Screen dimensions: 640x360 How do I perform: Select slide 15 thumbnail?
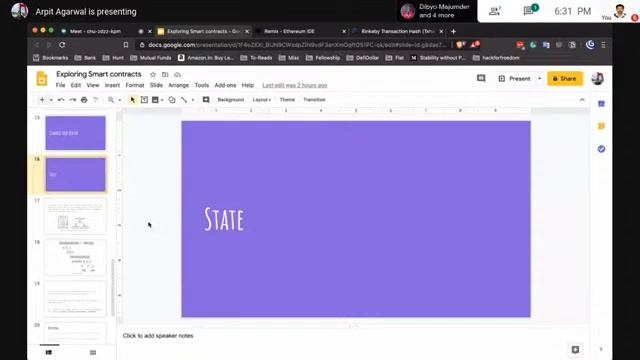pyautogui.click(x=76, y=133)
